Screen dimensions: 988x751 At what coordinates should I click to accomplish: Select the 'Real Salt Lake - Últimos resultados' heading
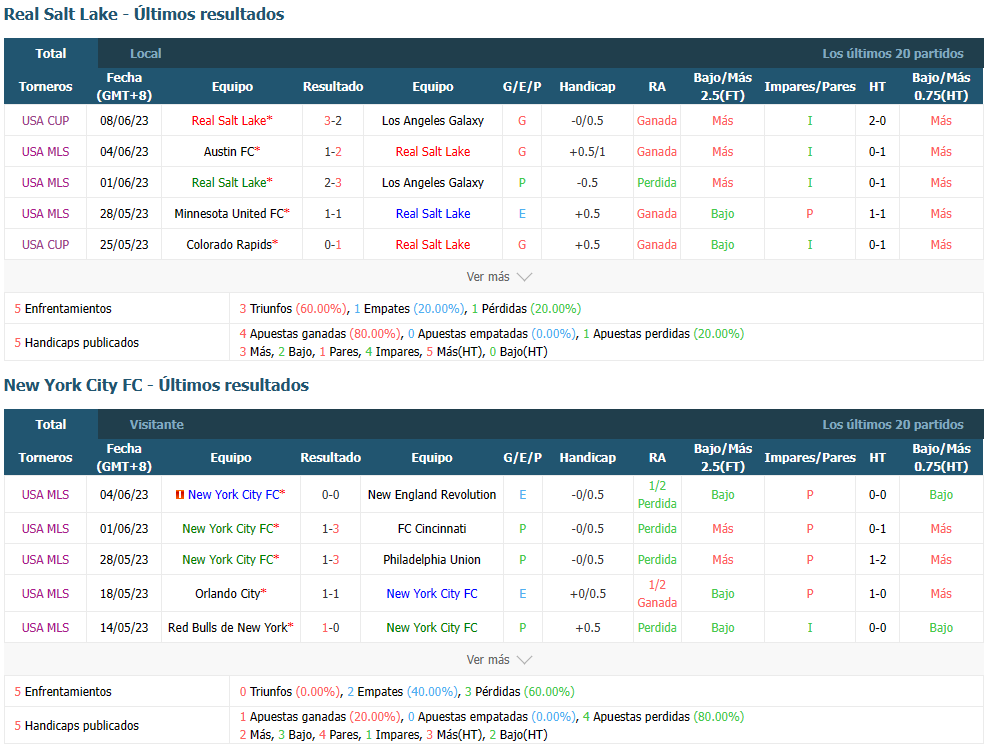(x=144, y=14)
